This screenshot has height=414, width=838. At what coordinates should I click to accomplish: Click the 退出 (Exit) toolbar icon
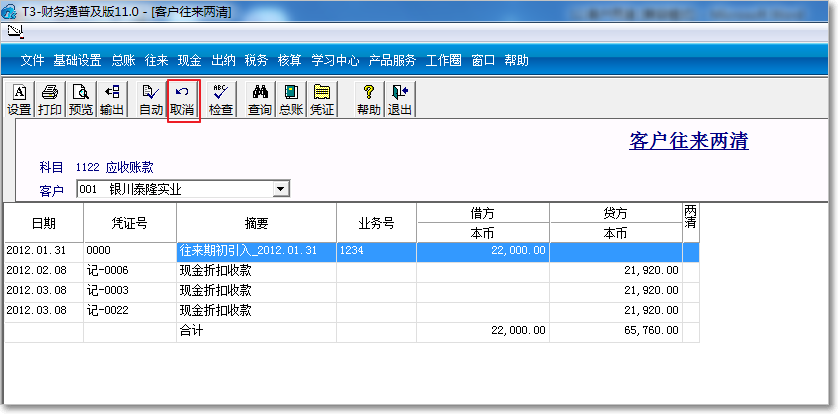coord(400,100)
